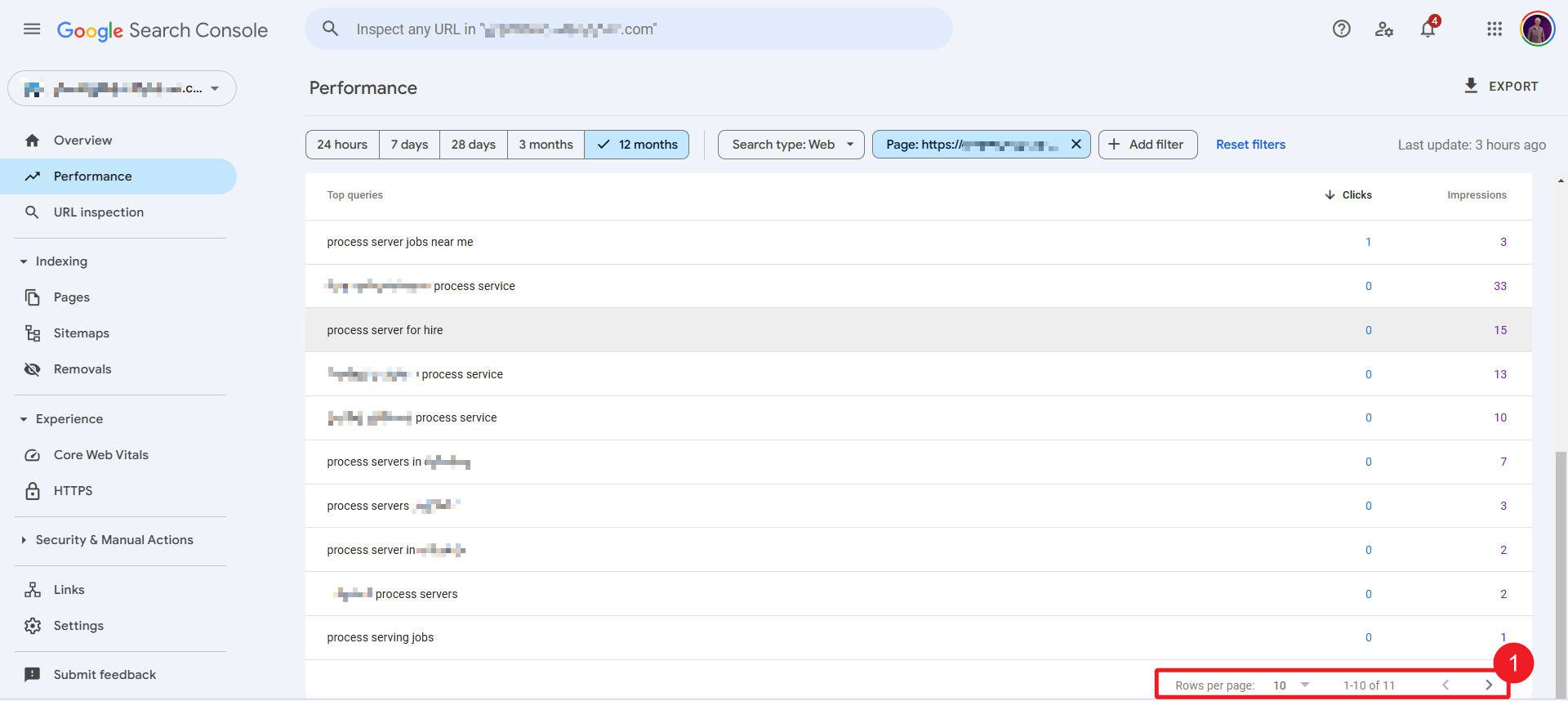Open Pages report in sidebar
The image size is (1568, 701).
click(118, 297)
